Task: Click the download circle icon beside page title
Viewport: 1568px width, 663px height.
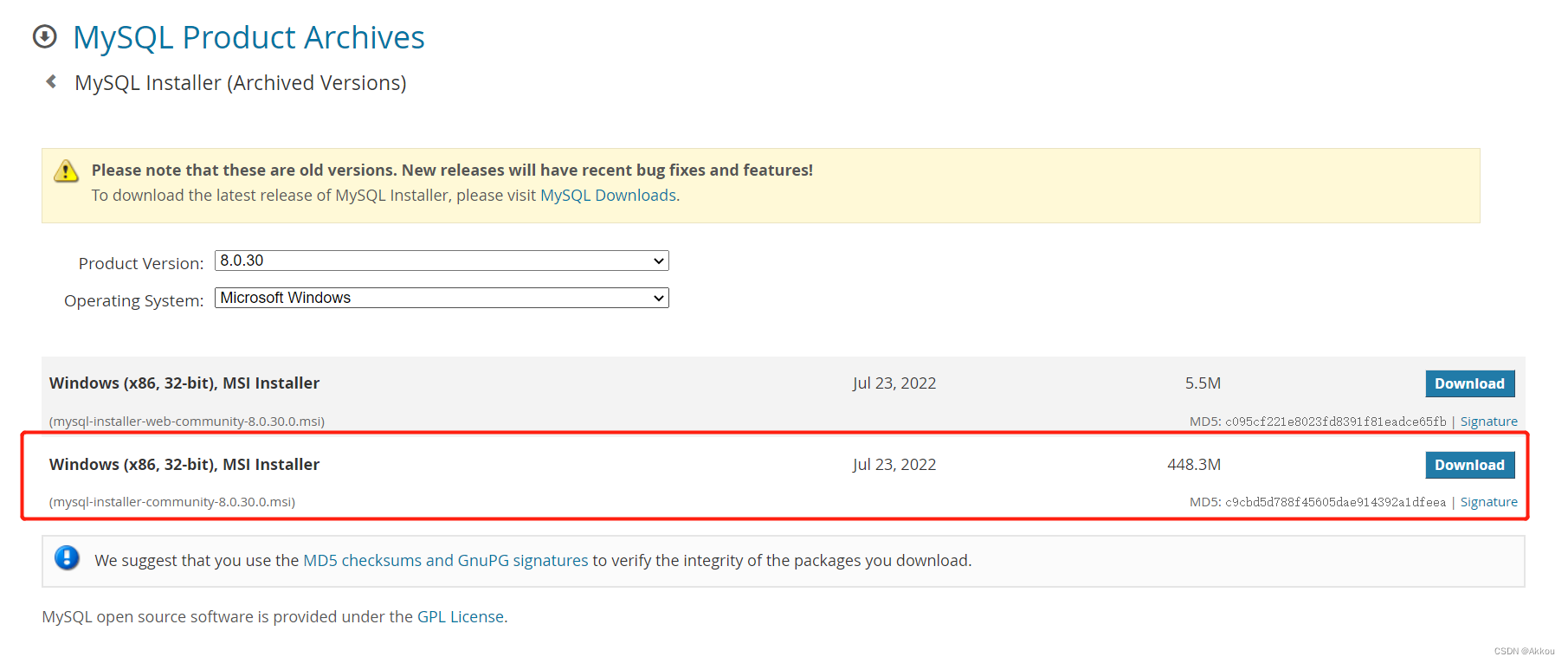Action: (45, 36)
